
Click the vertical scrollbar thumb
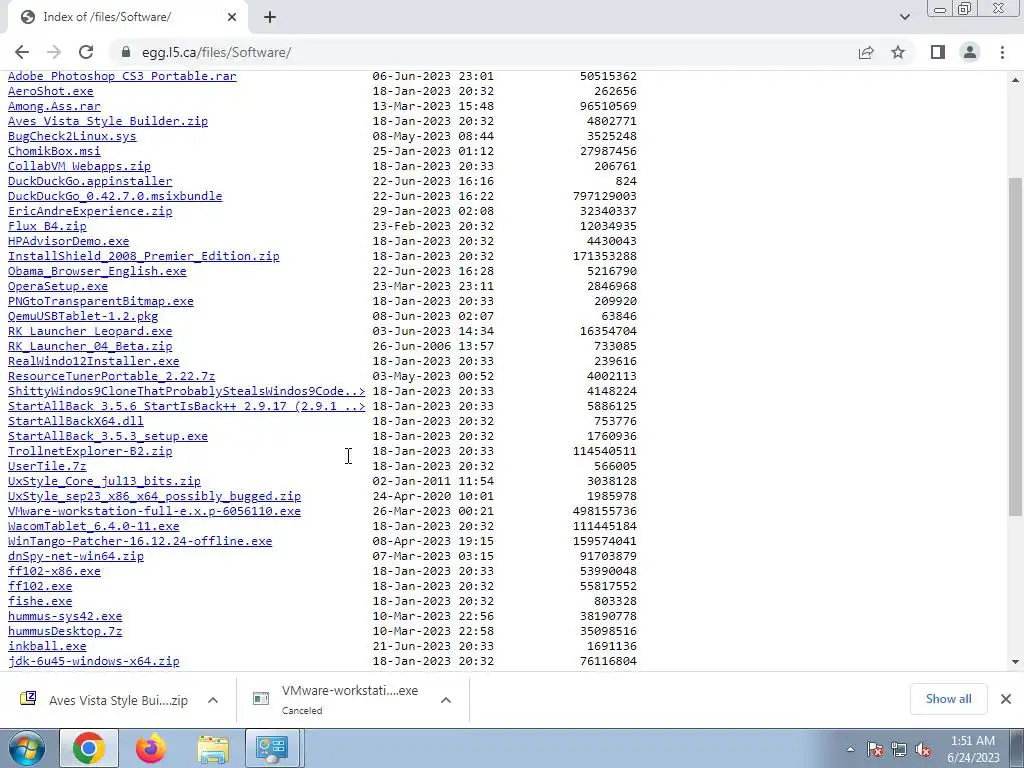1016,346
